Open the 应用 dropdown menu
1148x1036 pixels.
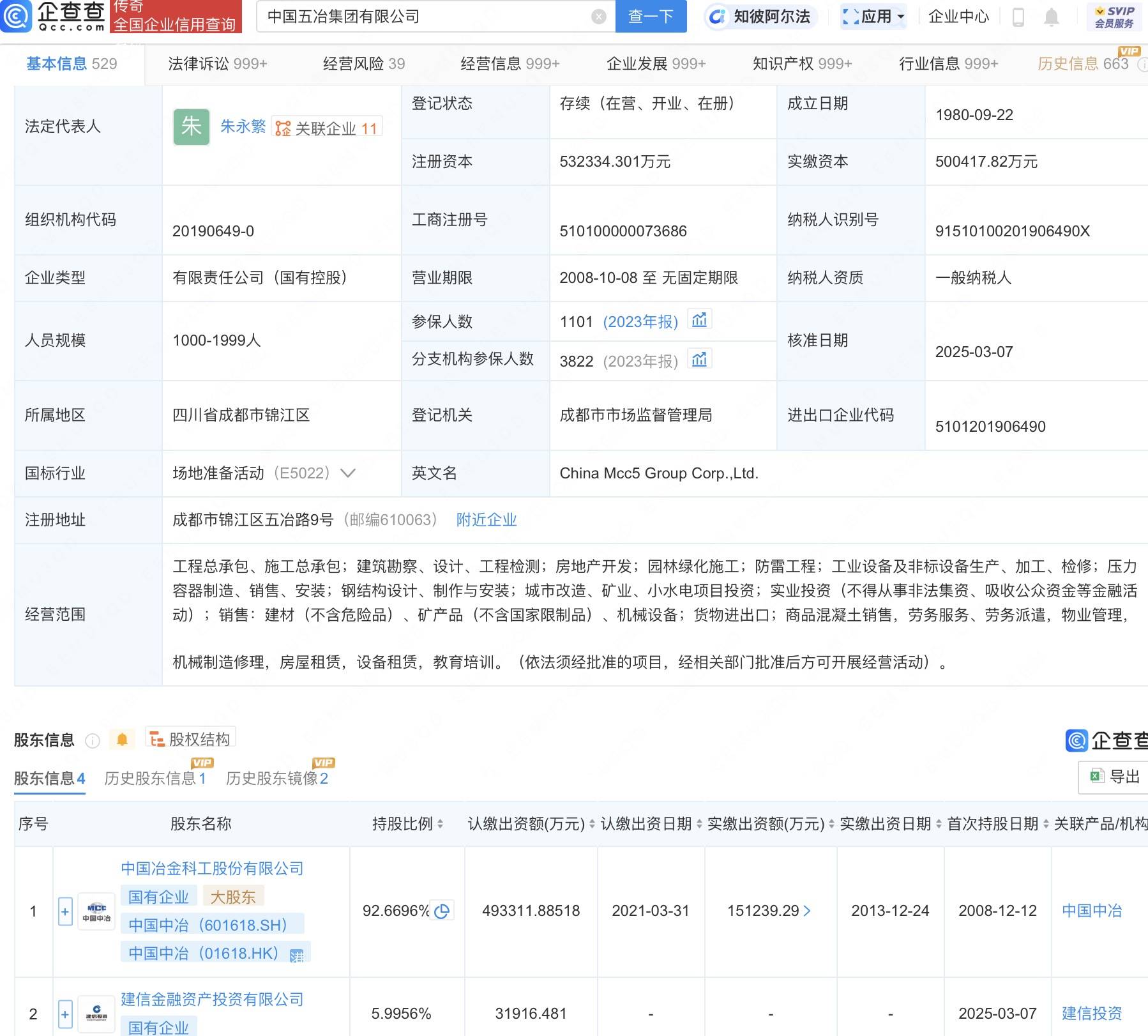tap(874, 17)
